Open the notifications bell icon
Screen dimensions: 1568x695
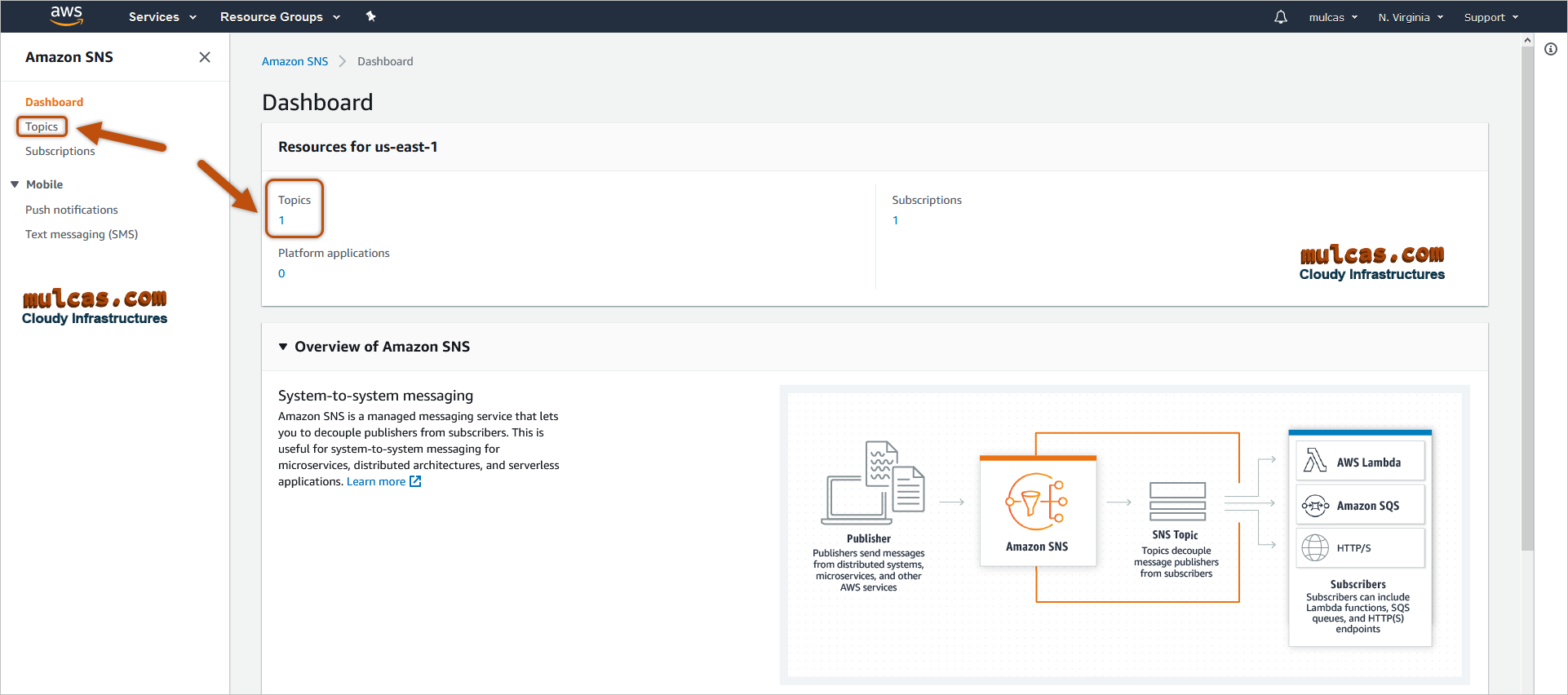tap(1280, 17)
